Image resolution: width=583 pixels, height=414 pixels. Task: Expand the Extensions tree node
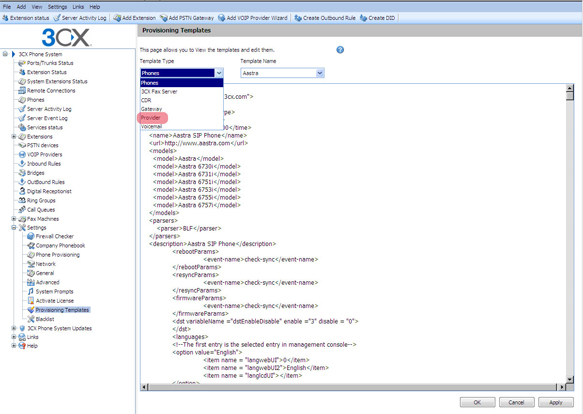coord(14,137)
